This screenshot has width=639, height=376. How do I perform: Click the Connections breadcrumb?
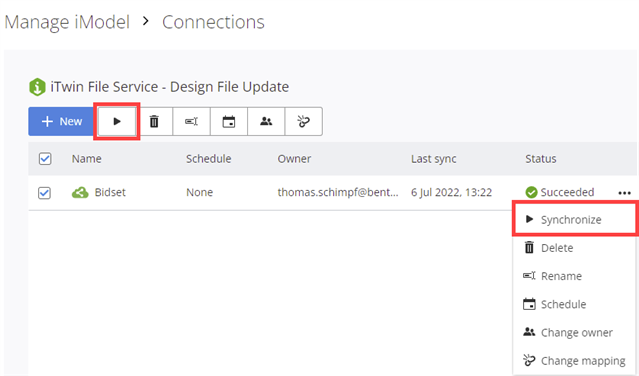pyautogui.click(x=213, y=22)
